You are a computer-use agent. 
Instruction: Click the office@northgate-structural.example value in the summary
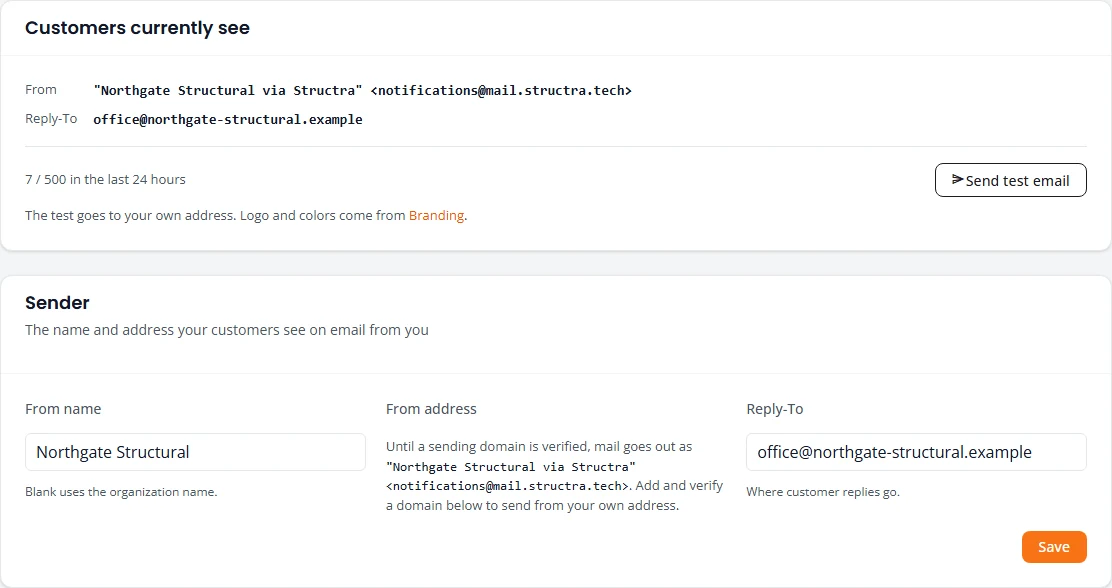[228, 119]
